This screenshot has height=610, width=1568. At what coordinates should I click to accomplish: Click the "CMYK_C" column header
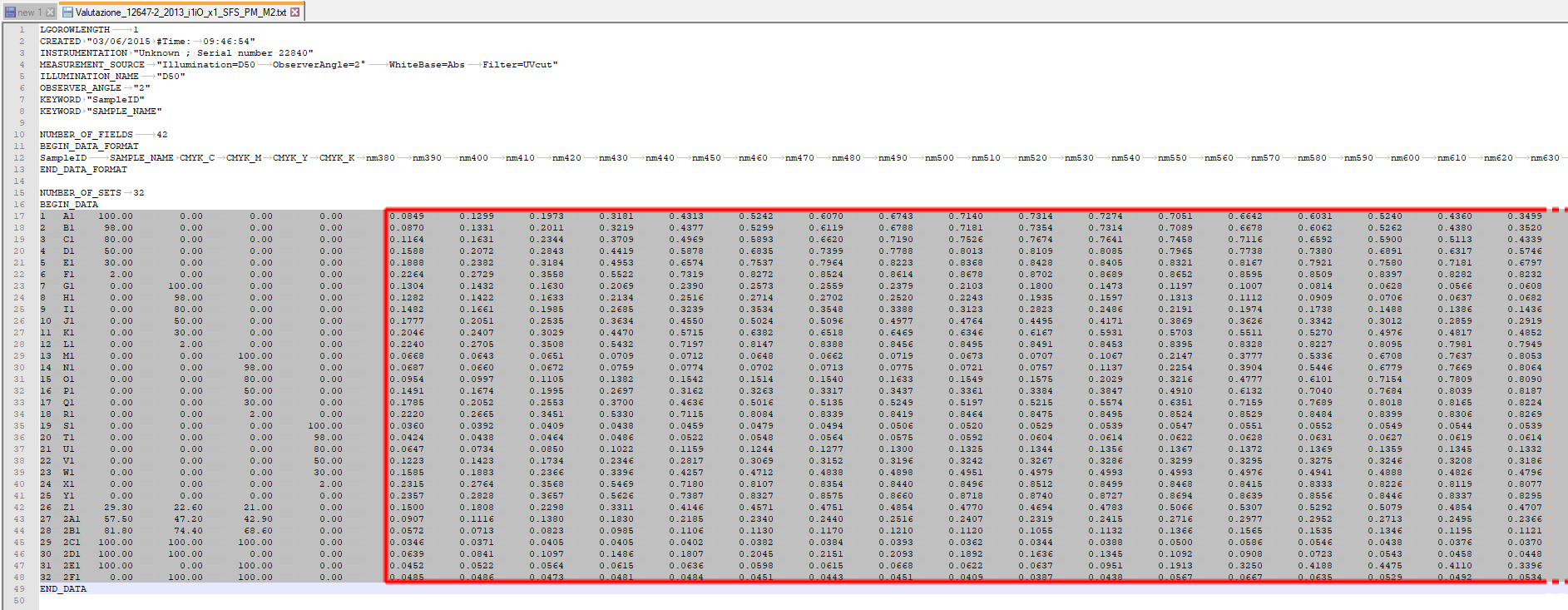(197, 158)
